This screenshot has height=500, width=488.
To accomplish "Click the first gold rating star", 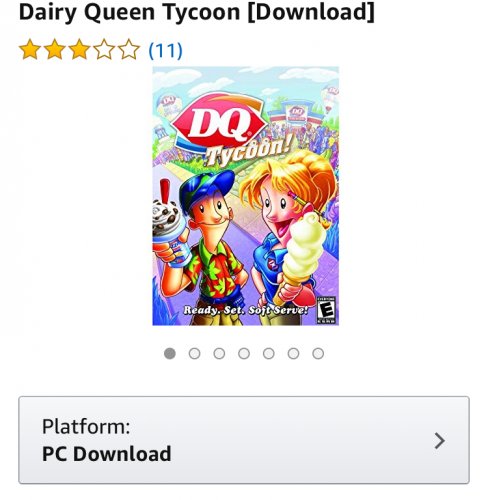I will coord(30,50).
